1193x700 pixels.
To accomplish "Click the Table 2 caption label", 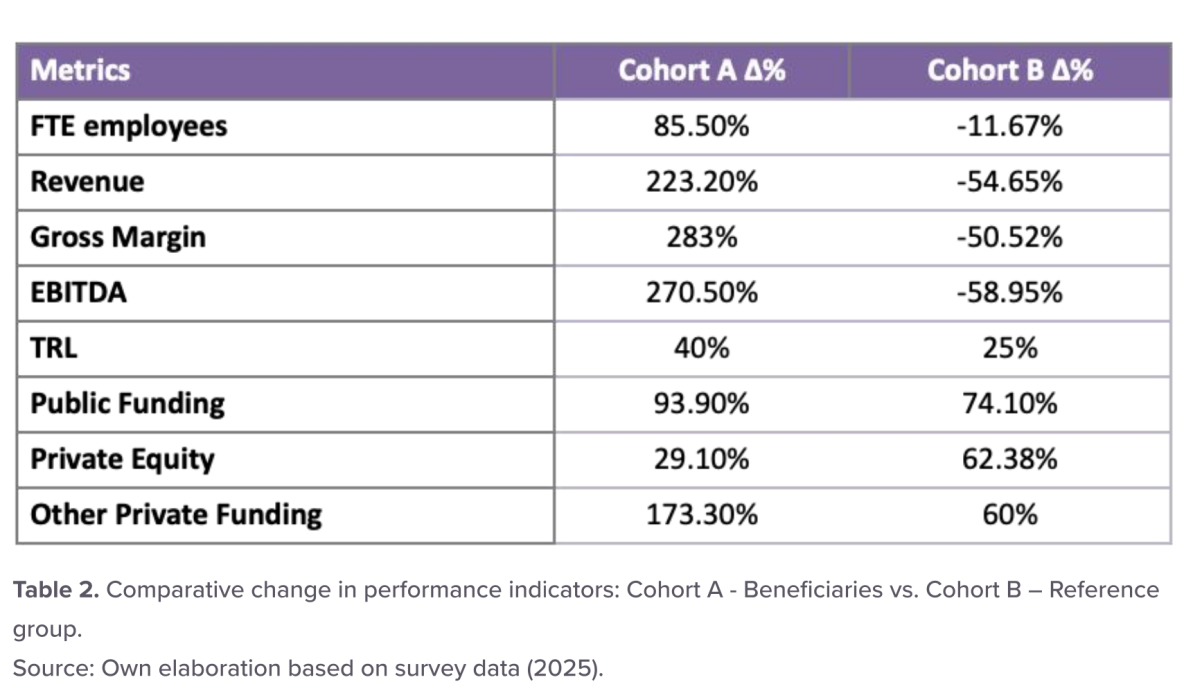I will pyautogui.click(x=55, y=590).
